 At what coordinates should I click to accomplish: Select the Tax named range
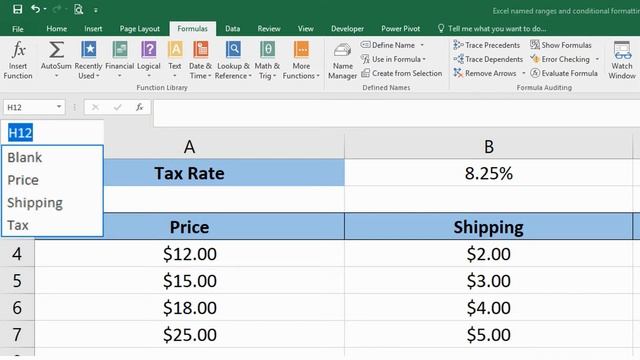pos(52,225)
